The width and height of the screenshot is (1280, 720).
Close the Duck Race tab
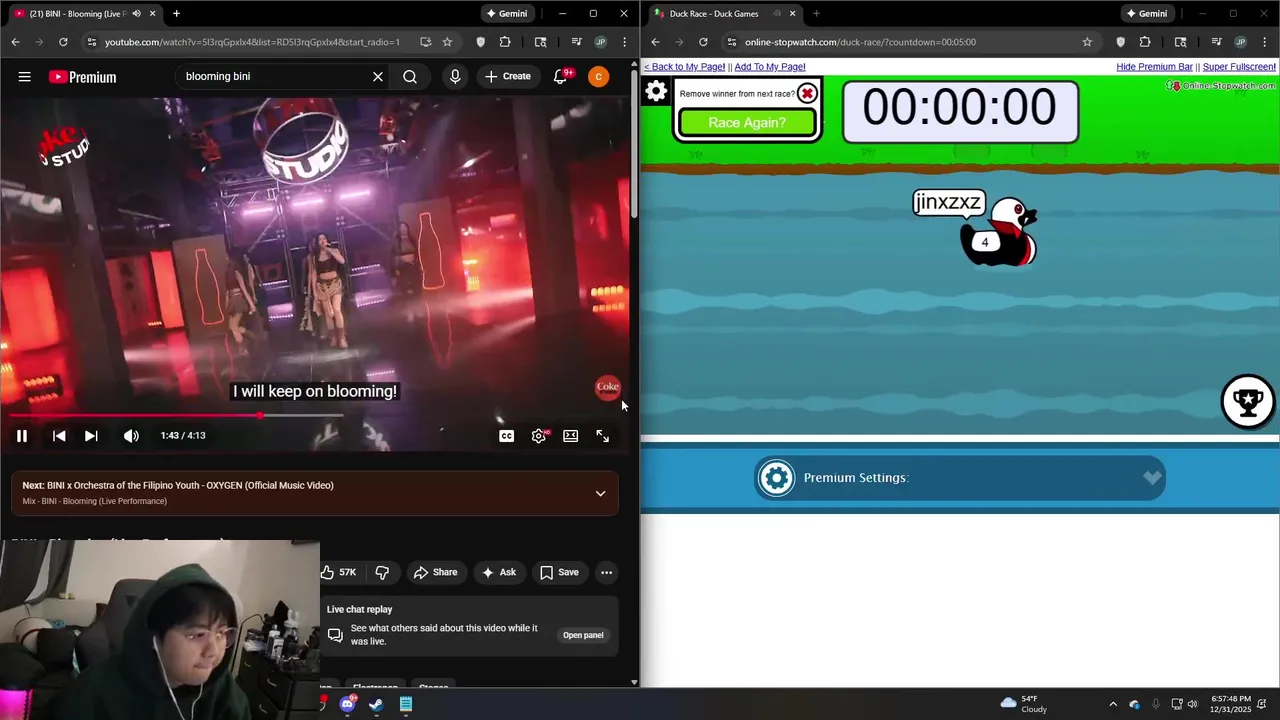792,14
